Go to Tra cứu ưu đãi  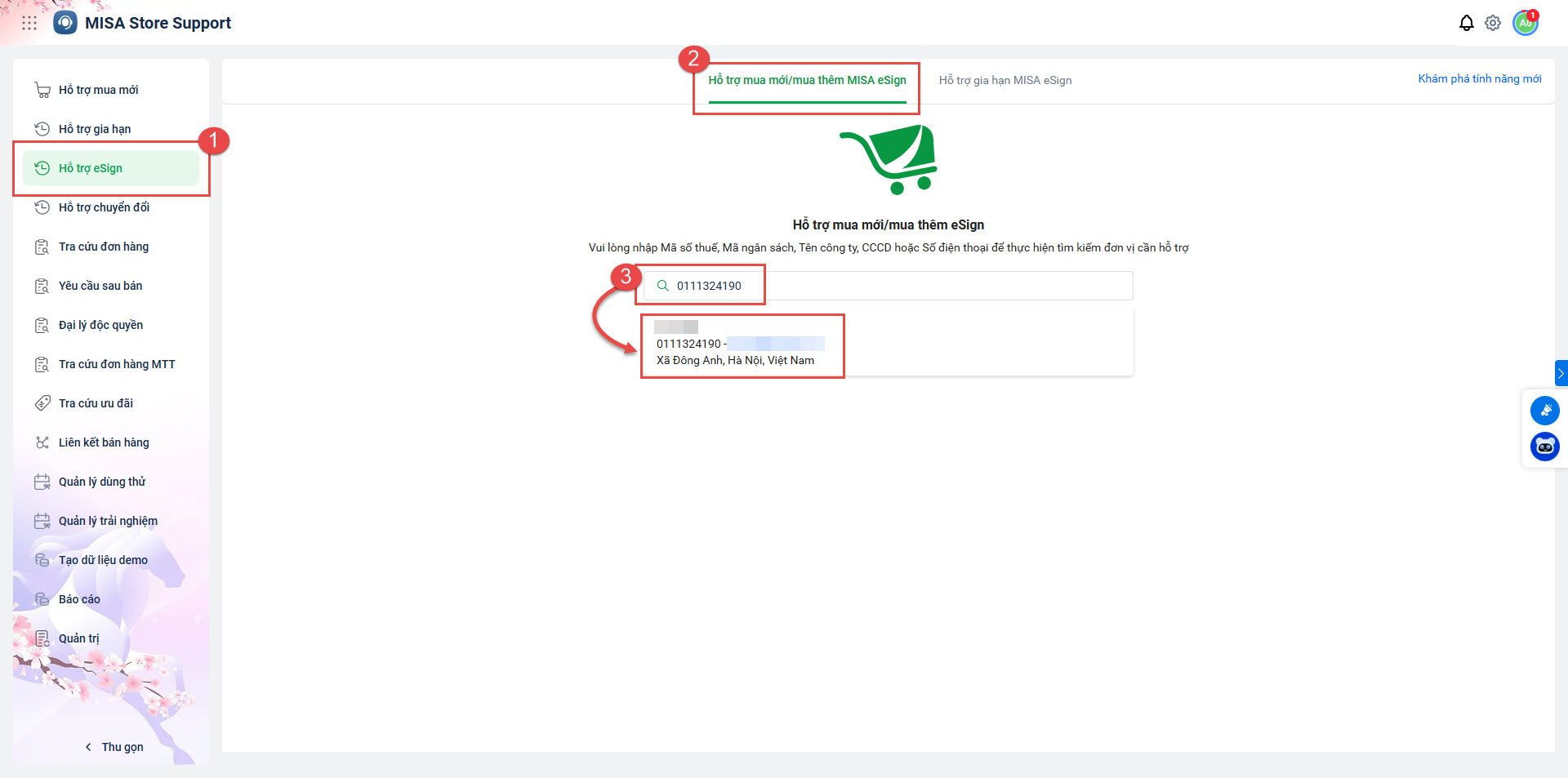(x=111, y=403)
